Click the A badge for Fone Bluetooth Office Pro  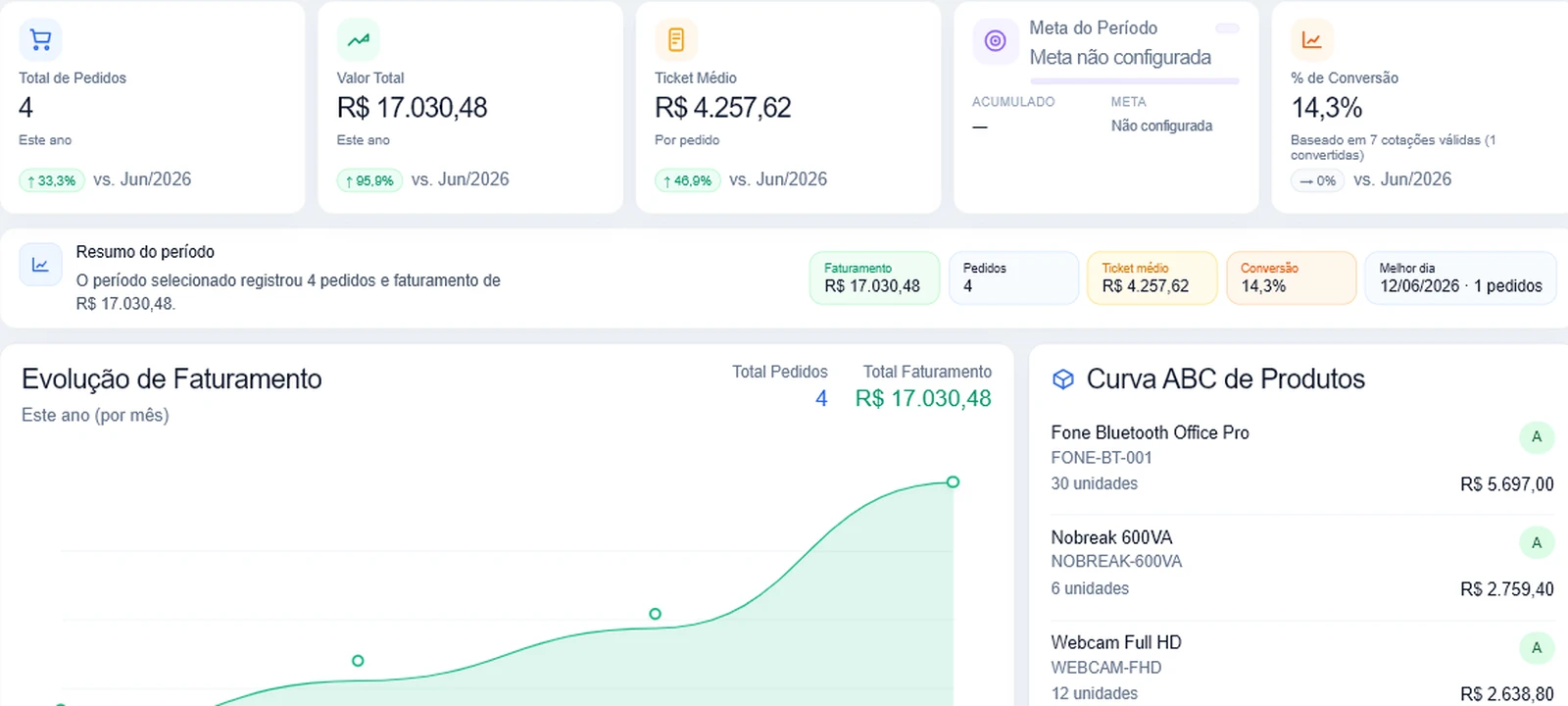(1537, 437)
